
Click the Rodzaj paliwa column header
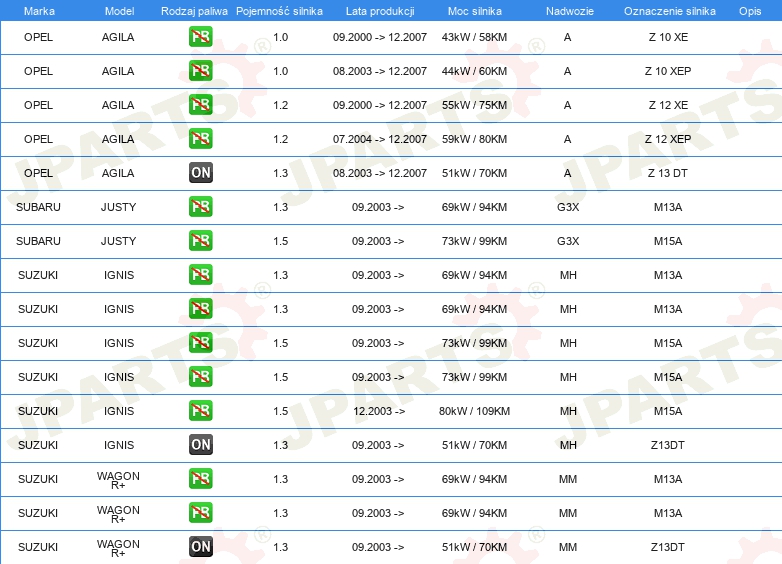[x=194, y=11]
